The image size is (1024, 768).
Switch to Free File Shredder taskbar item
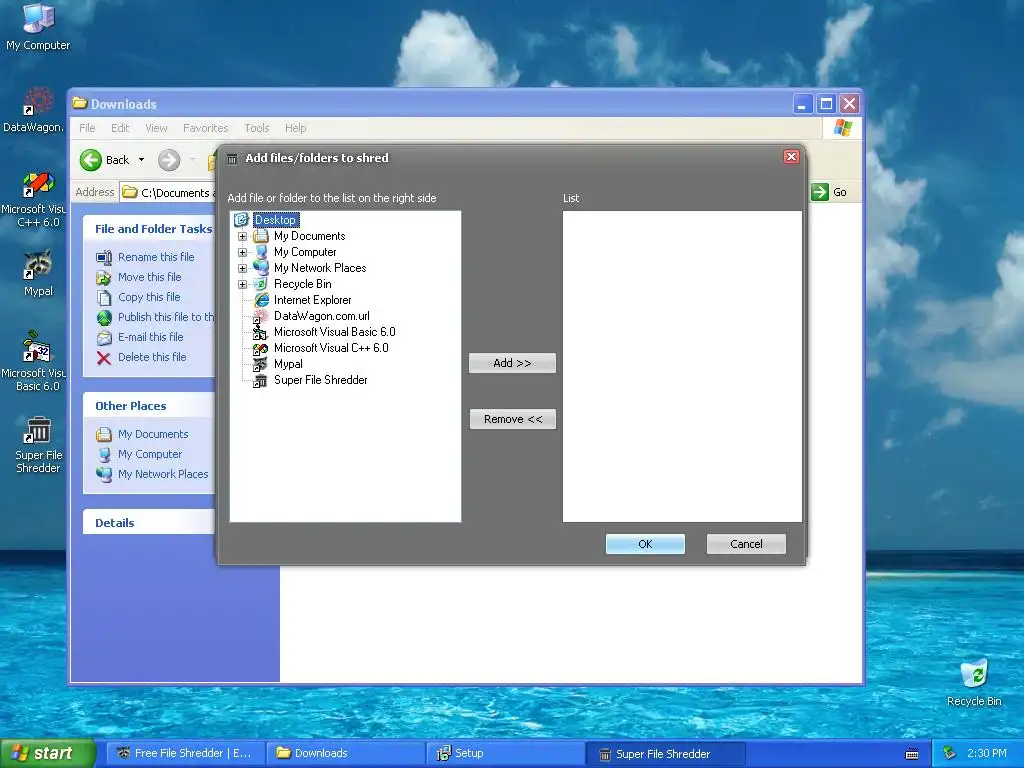pyautogui.click(x=184, y=754)
